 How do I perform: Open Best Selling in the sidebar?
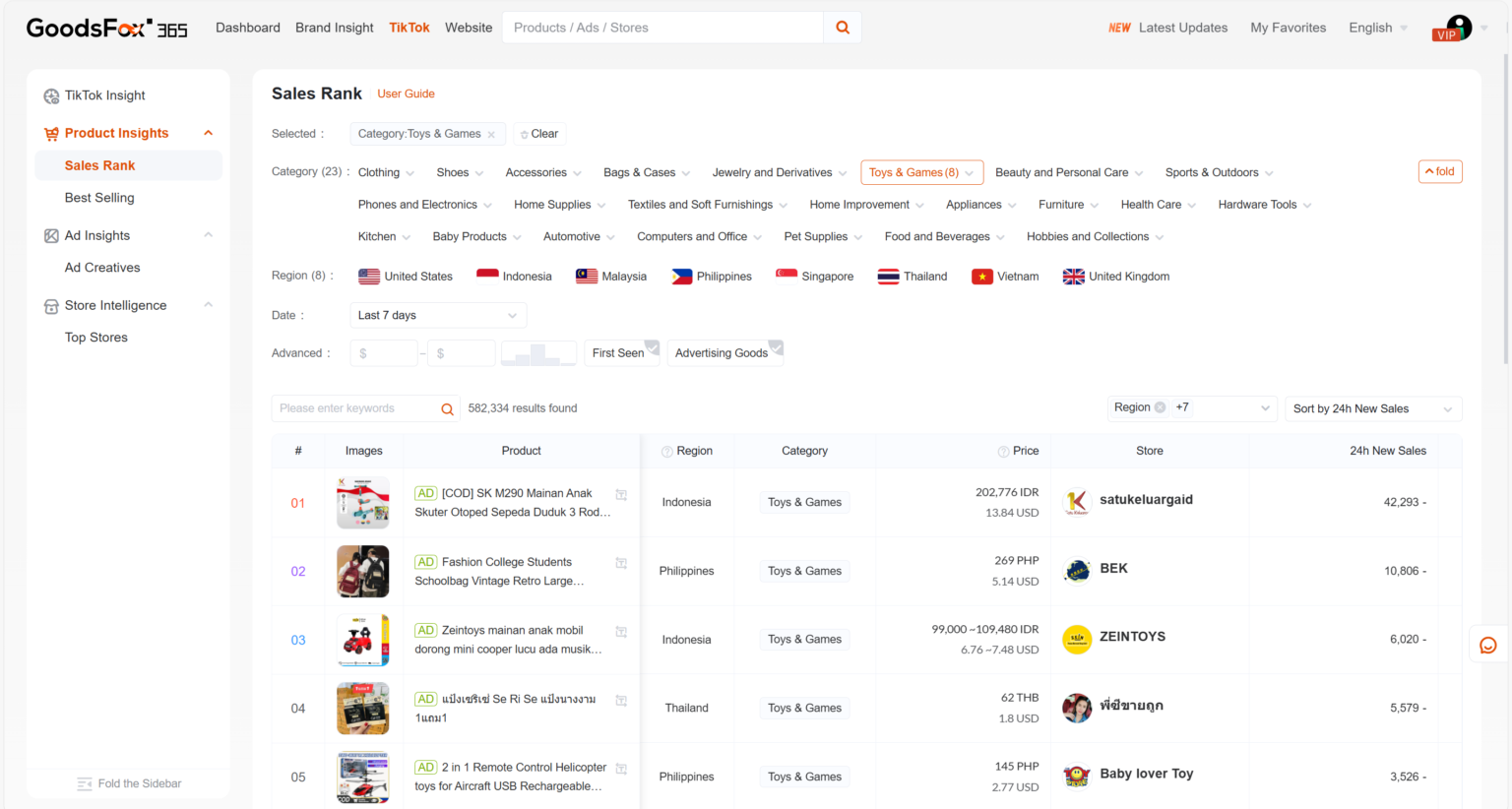tap(99, 198)
